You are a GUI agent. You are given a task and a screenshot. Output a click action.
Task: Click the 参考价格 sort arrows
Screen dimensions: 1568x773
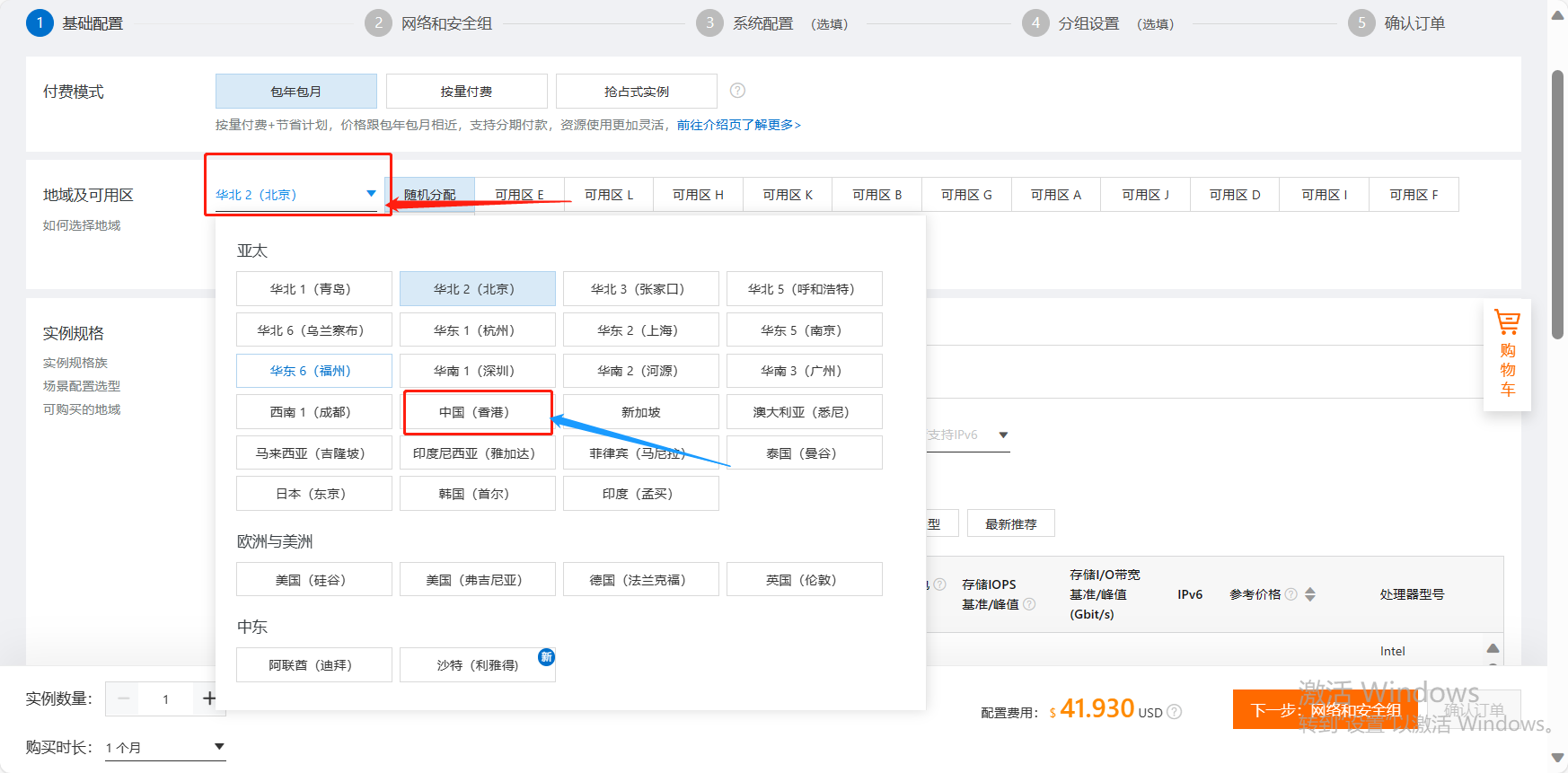(1310, 594)
